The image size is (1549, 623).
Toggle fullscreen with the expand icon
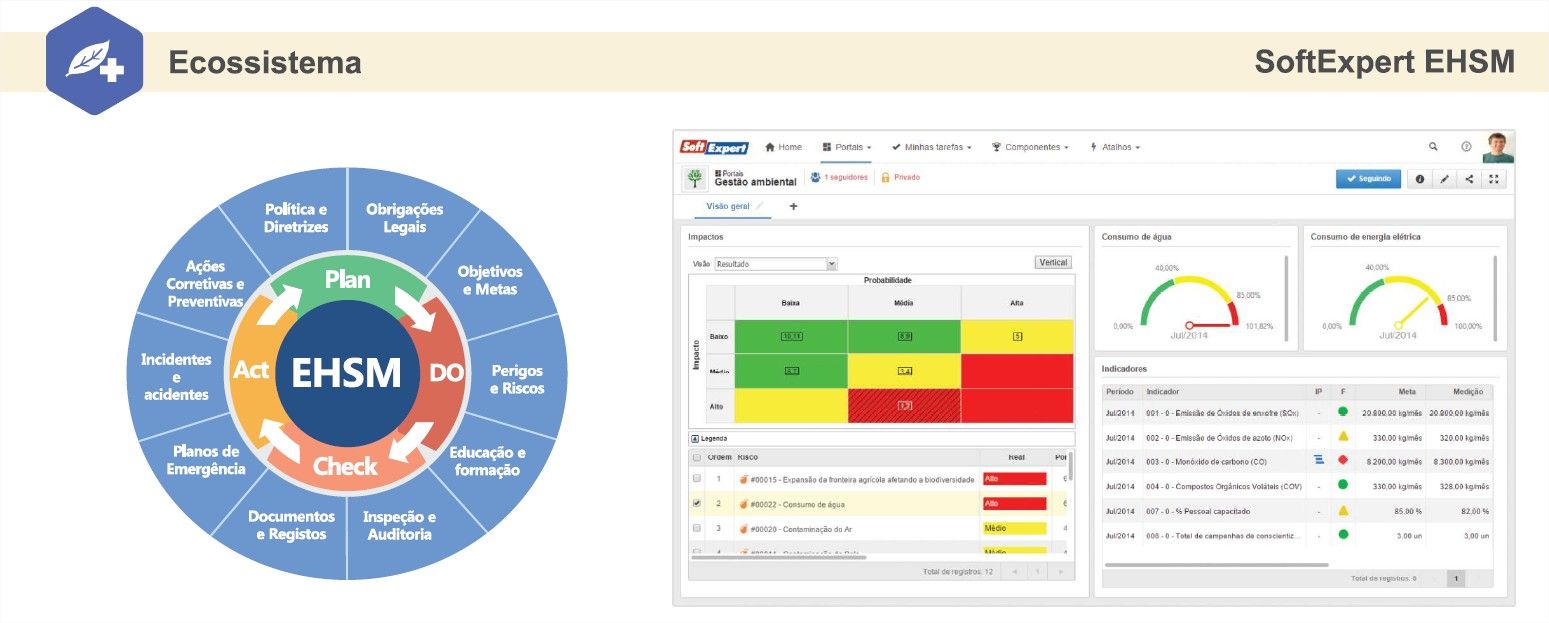coord(1494,179)
